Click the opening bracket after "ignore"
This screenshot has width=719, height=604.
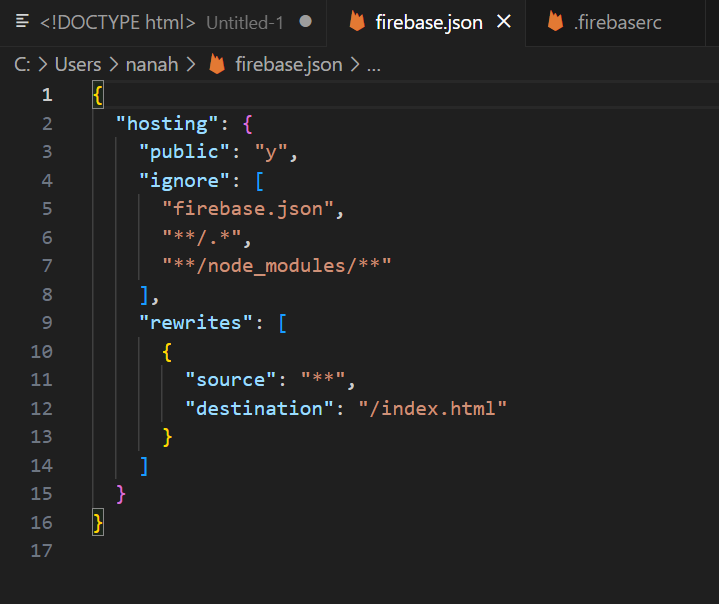pos(259,181)
